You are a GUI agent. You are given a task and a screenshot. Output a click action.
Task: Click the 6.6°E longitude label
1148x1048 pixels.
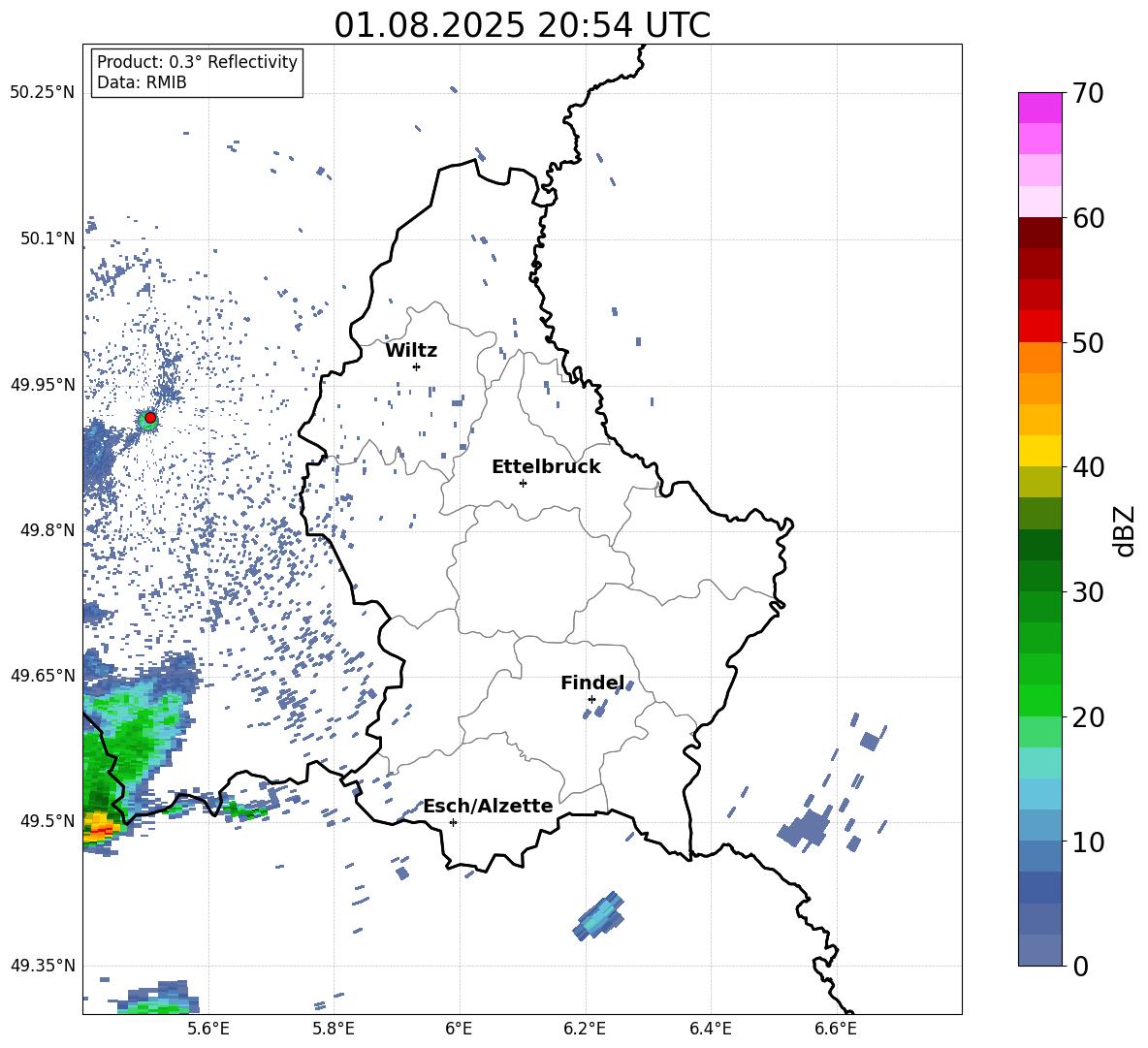(x=836, y=1029)
